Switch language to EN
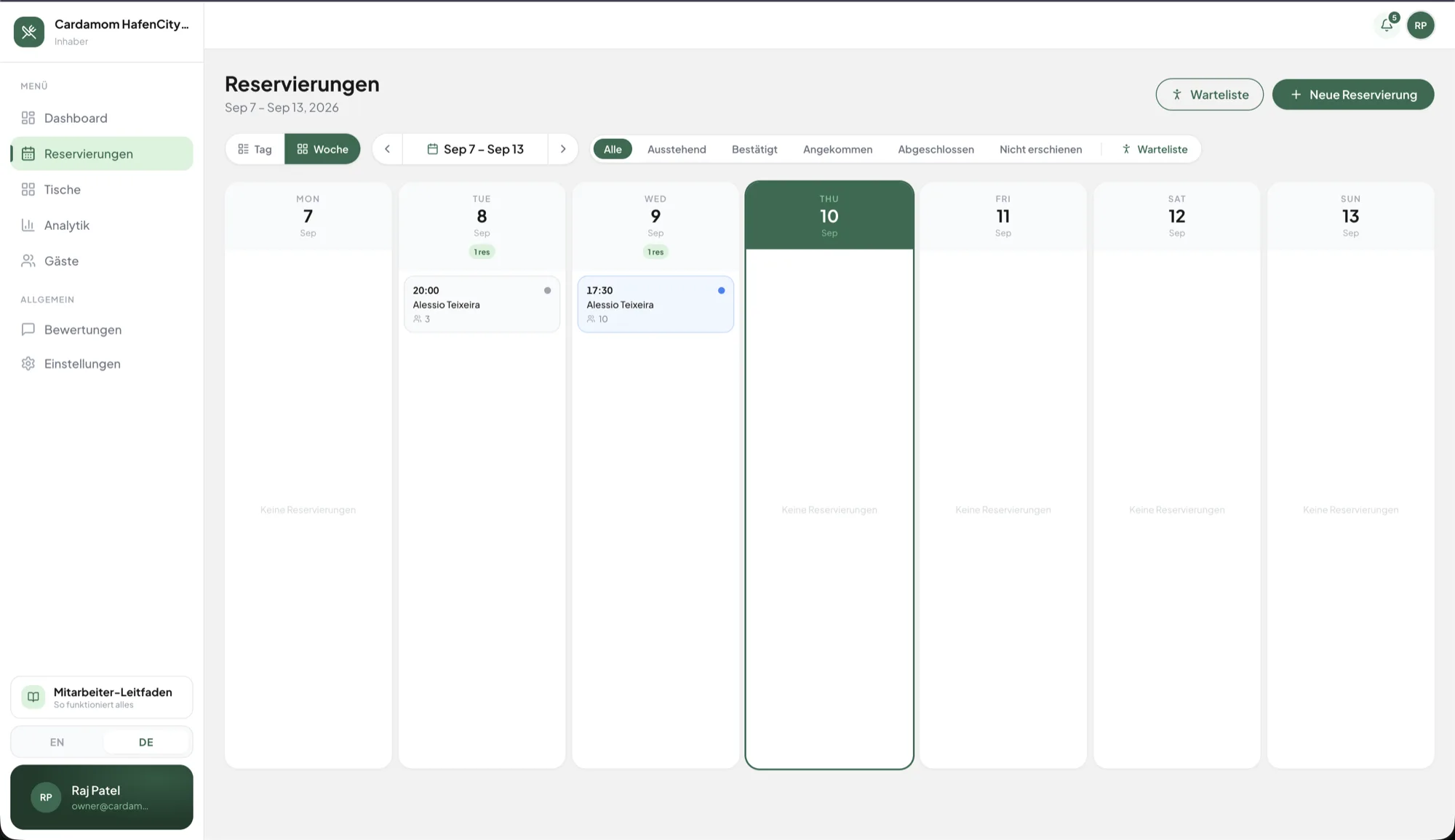1455x840 pixels. click(57, 742)
